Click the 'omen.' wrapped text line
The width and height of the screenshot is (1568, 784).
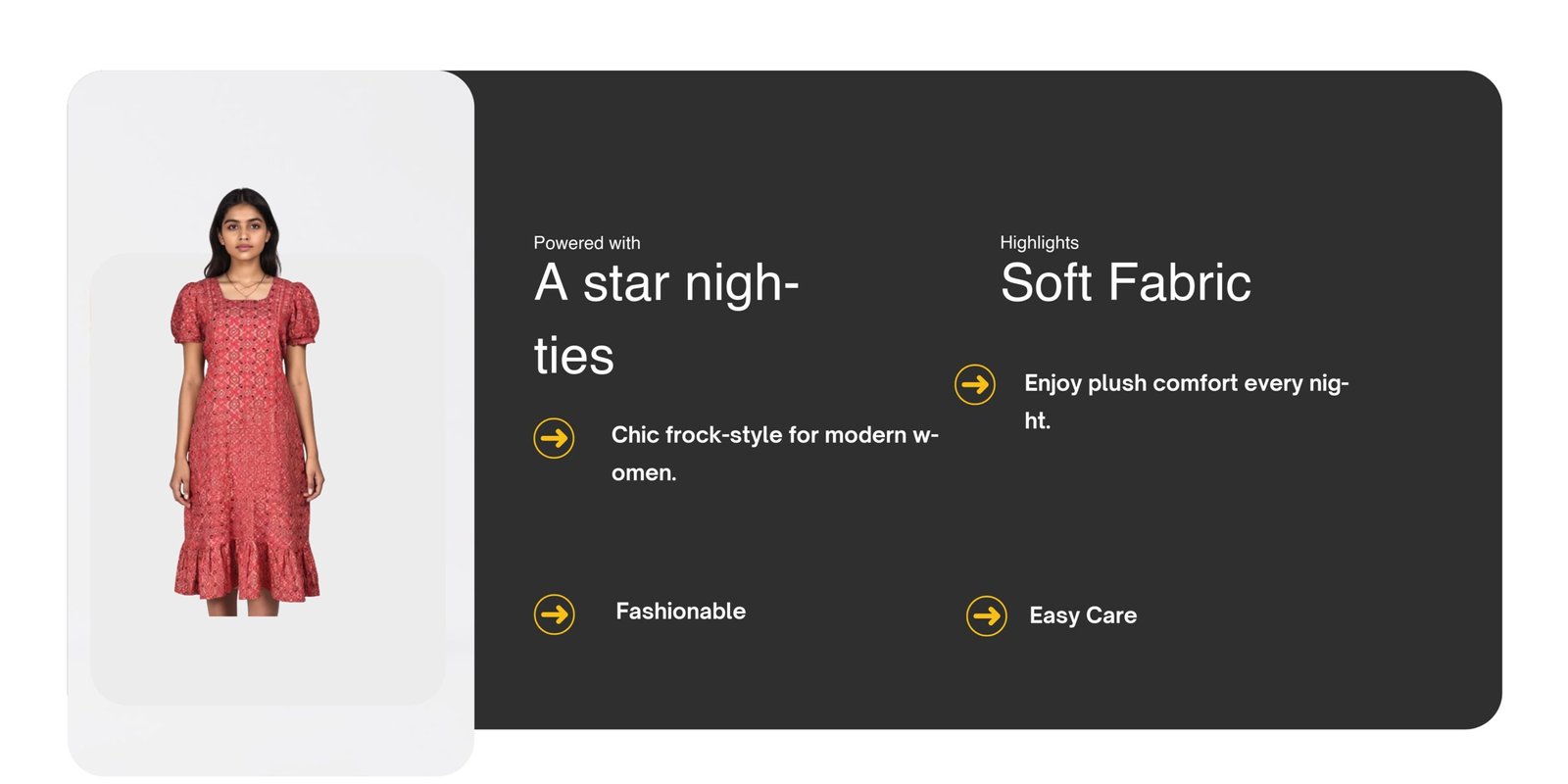pos(644,473)
